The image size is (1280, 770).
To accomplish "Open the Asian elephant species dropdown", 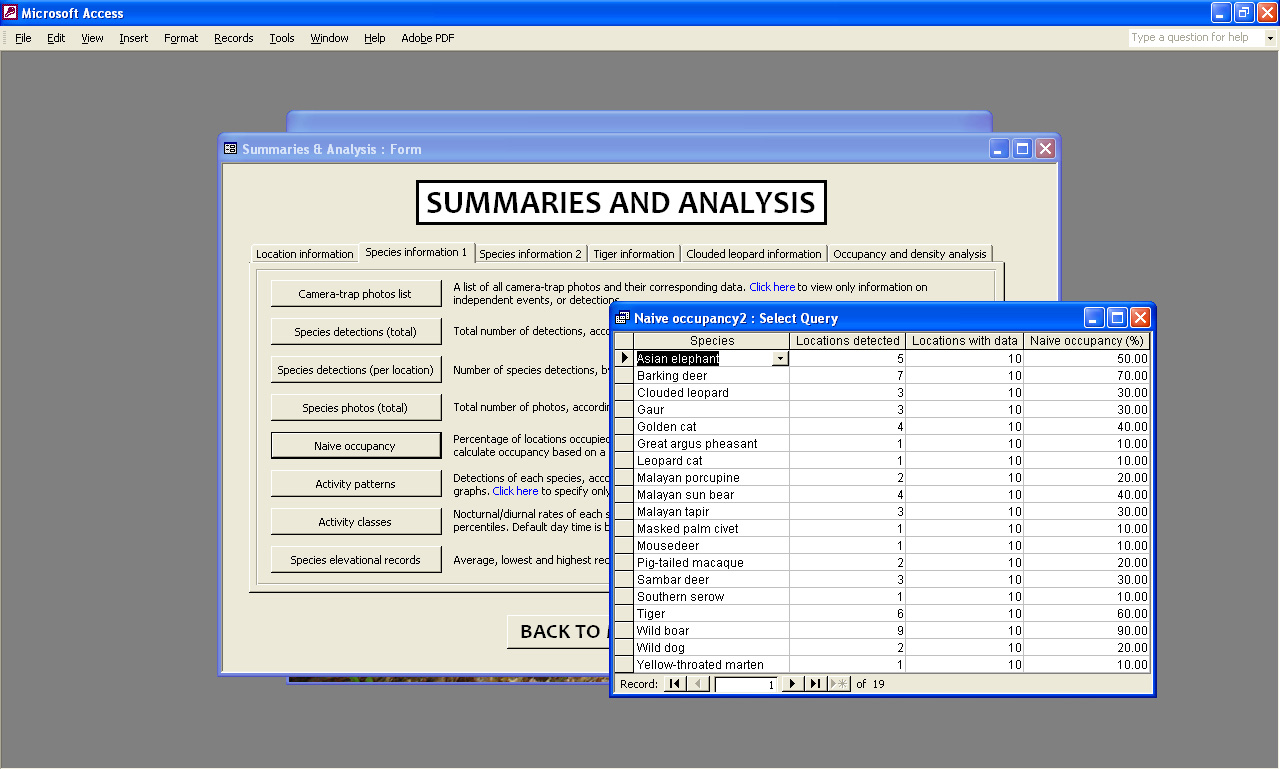I will pyautogui.click(x=780, y=359).
